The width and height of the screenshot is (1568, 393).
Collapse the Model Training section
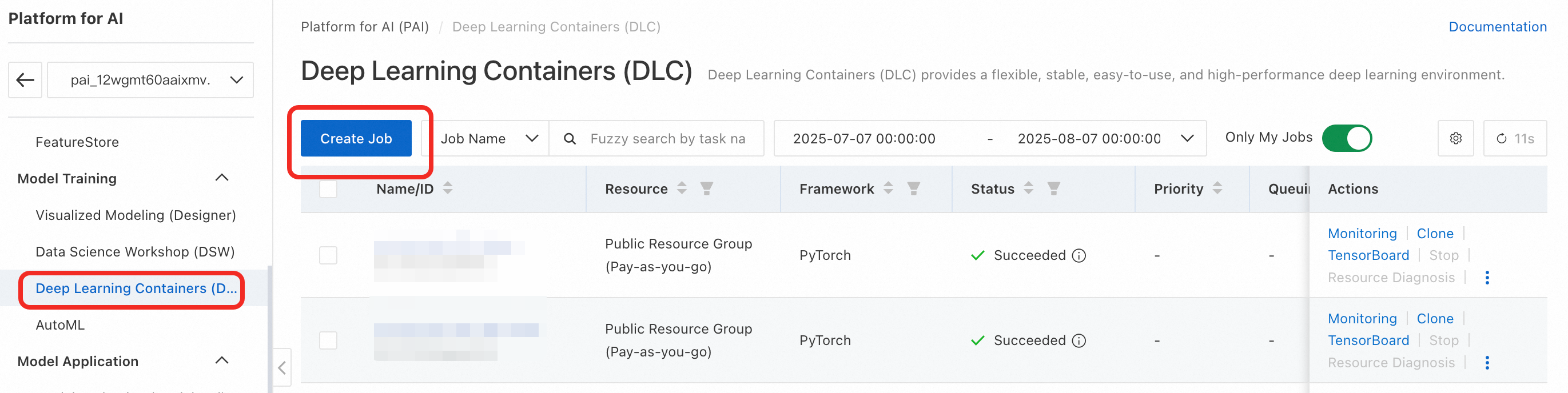tap(221, 178)
